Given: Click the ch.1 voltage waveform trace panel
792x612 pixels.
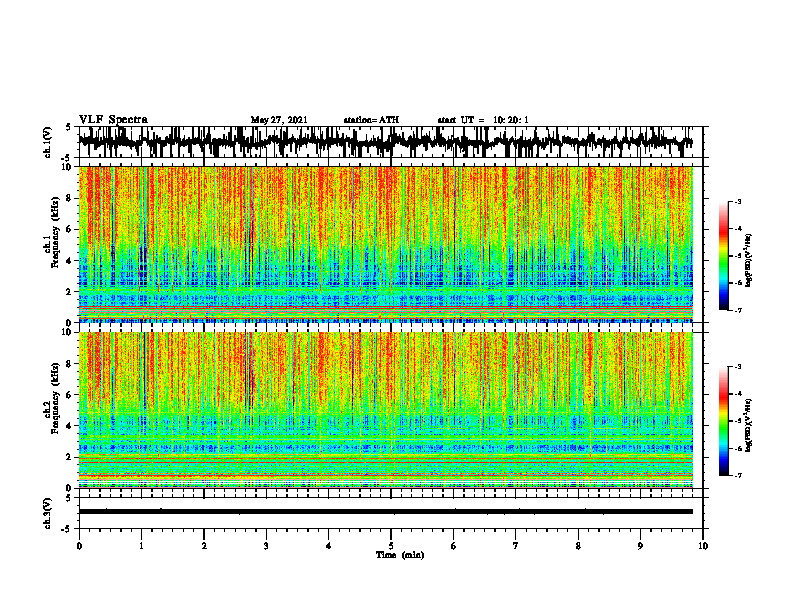Looking at the screenshot, I should pos(390,142).
